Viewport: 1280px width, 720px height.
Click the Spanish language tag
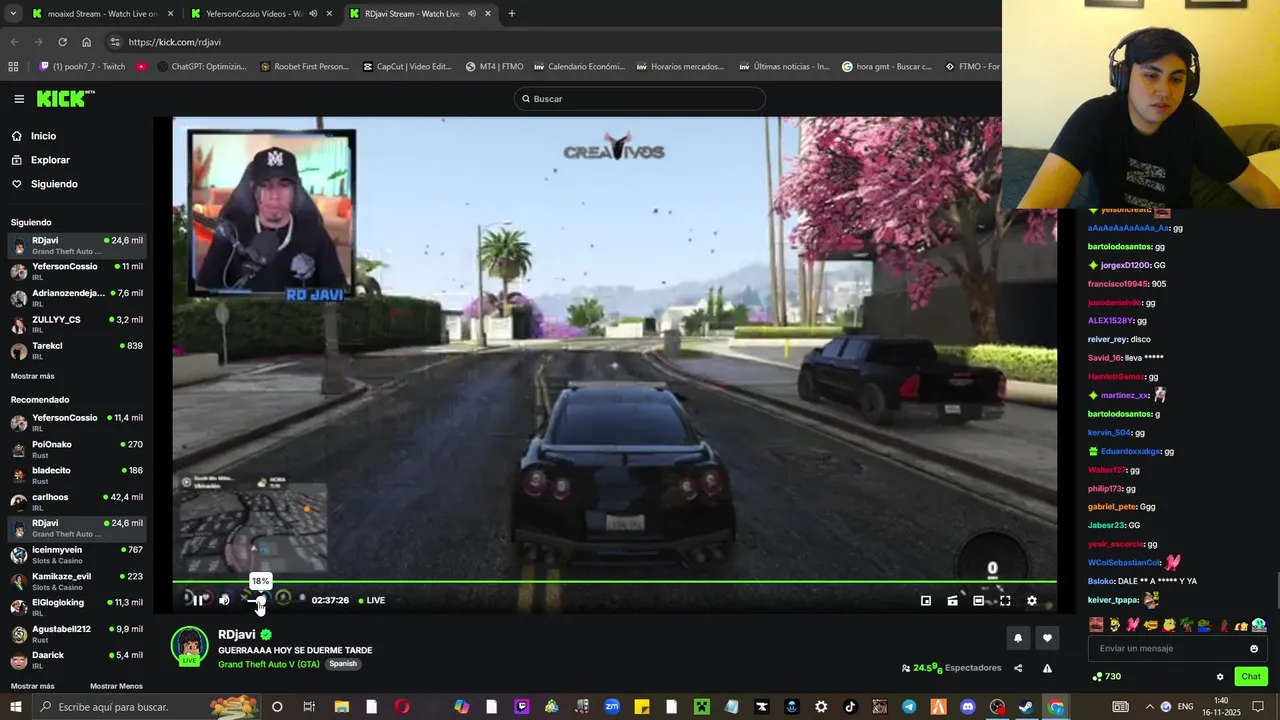(343, 664)
